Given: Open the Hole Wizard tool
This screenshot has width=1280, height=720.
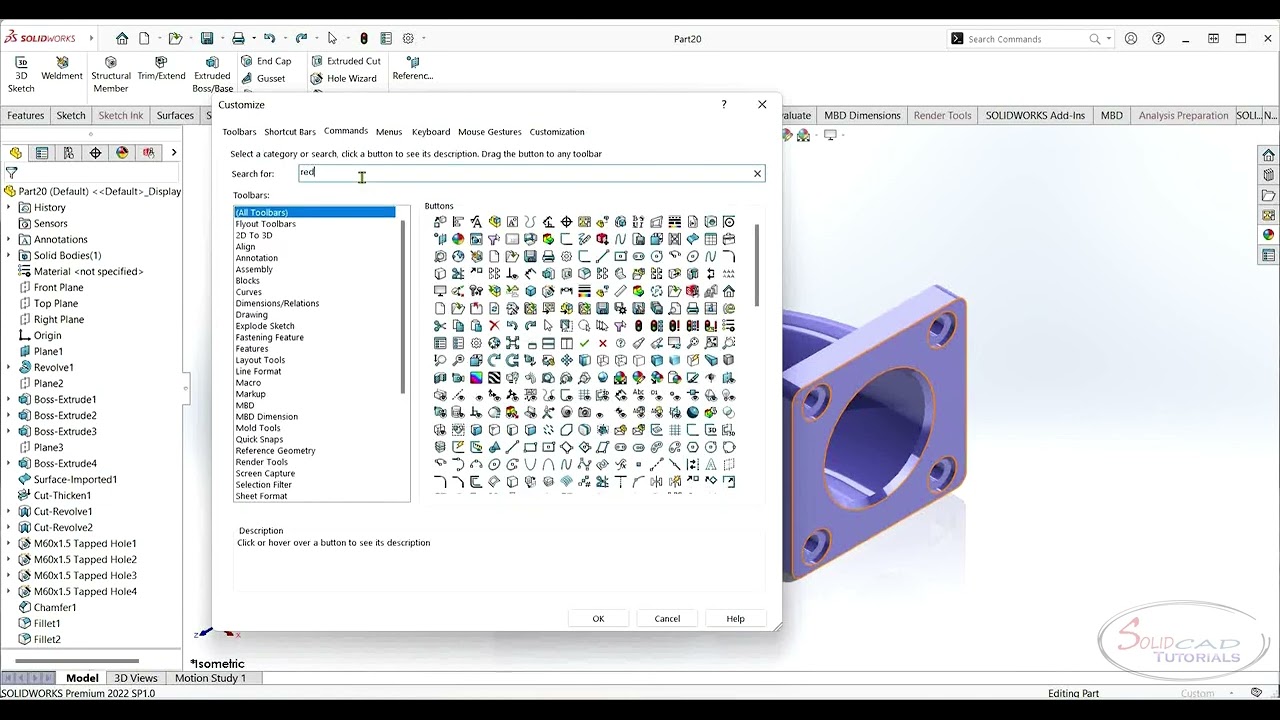Looking at the screenshot, I should pyautogui.click(x=343, y=78).
